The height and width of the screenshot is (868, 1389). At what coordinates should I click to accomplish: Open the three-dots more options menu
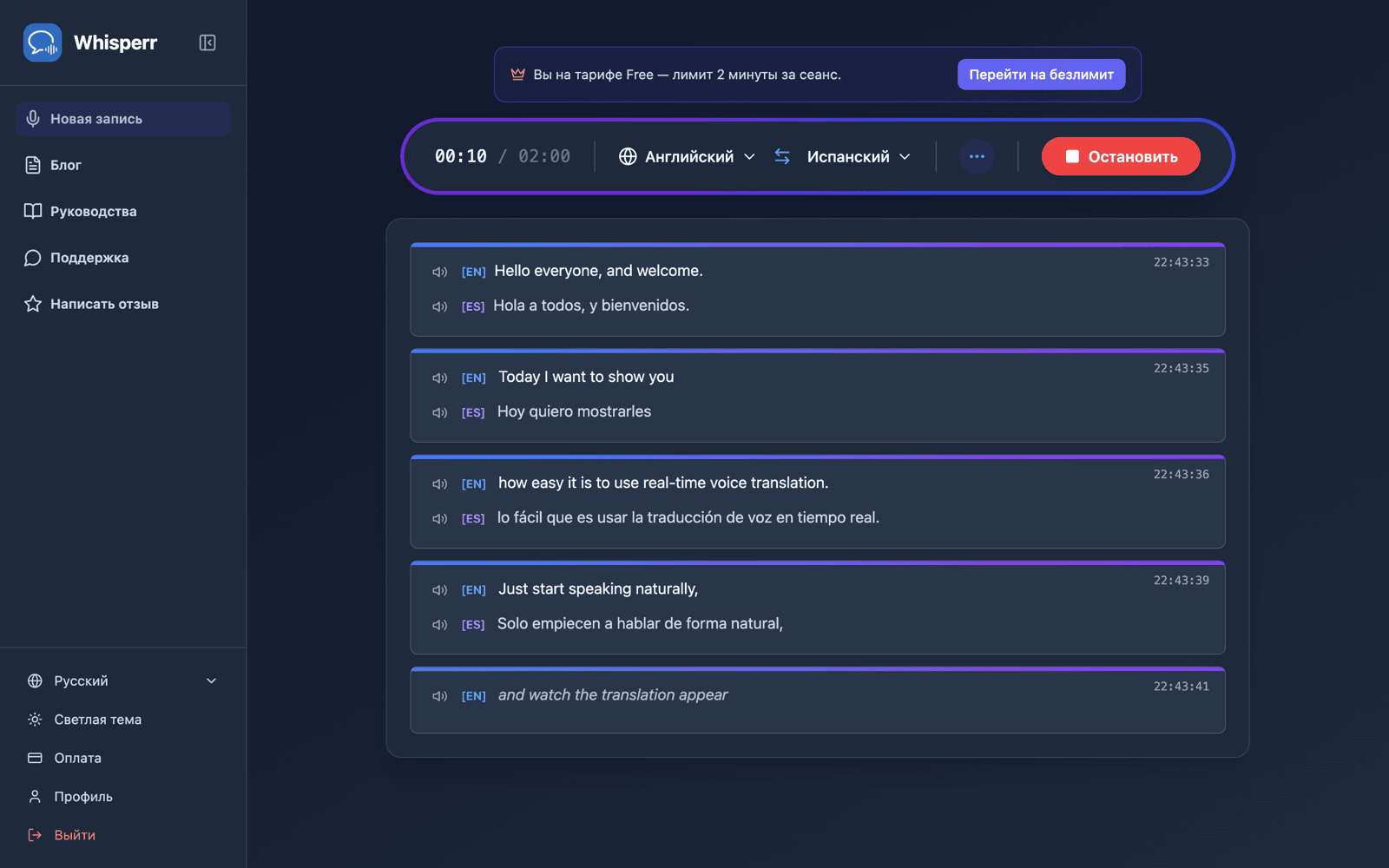pyautogui.click(x=977, y=156)
